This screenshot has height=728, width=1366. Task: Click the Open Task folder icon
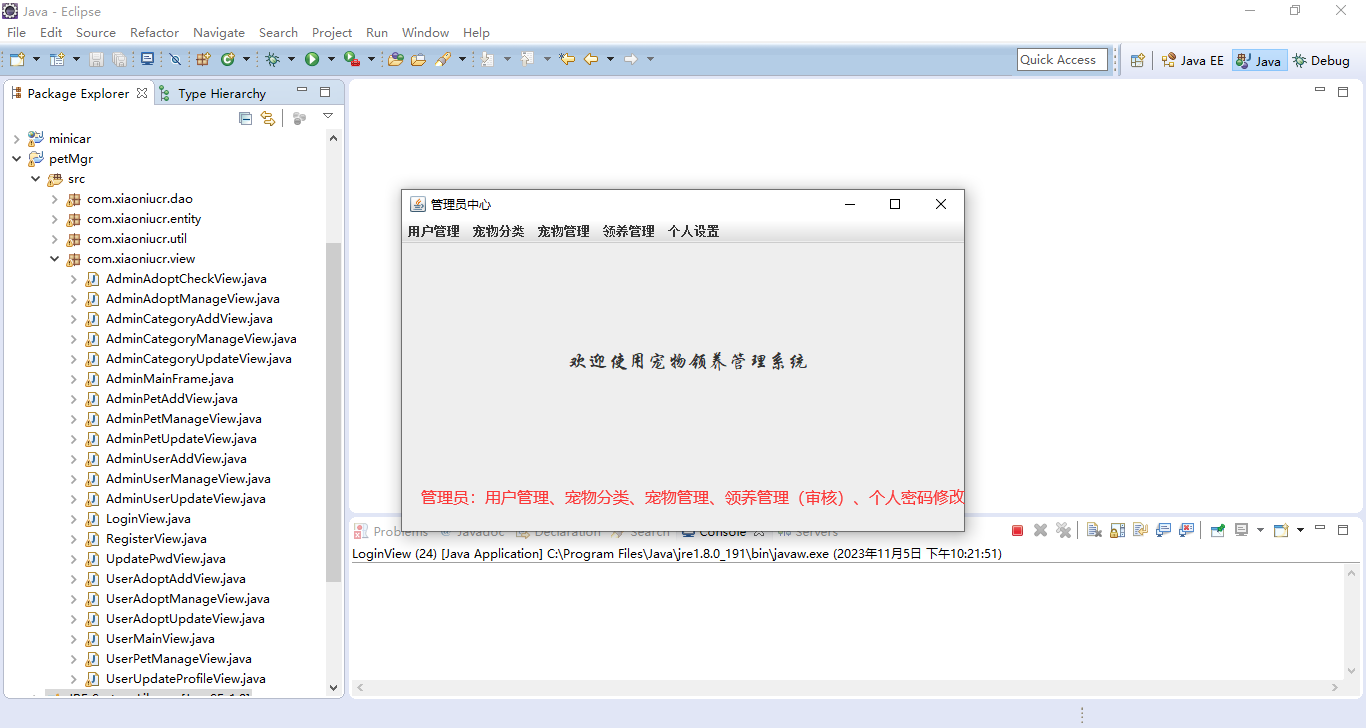click(x=419, y=60)
